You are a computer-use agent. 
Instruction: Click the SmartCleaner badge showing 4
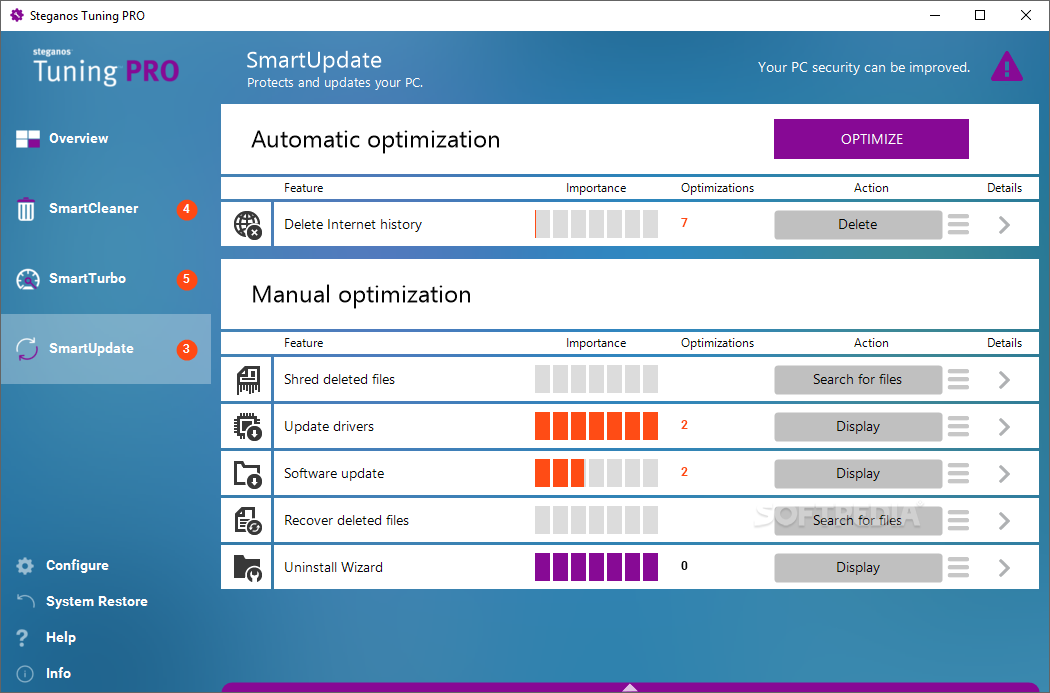point(187,209)
